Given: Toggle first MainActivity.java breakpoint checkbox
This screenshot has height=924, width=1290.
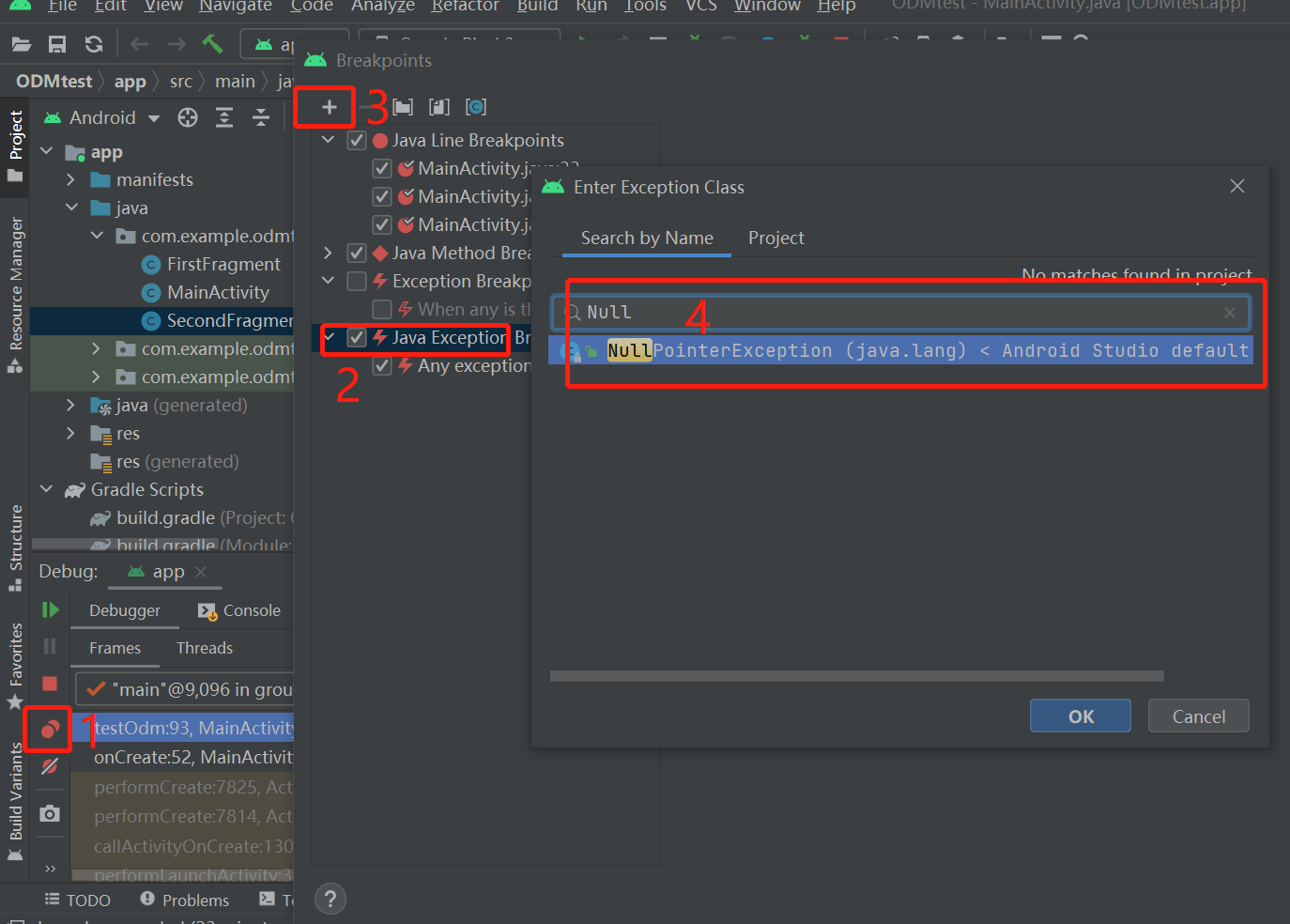Looking at the screenshot, I should [x=382, y=169].
